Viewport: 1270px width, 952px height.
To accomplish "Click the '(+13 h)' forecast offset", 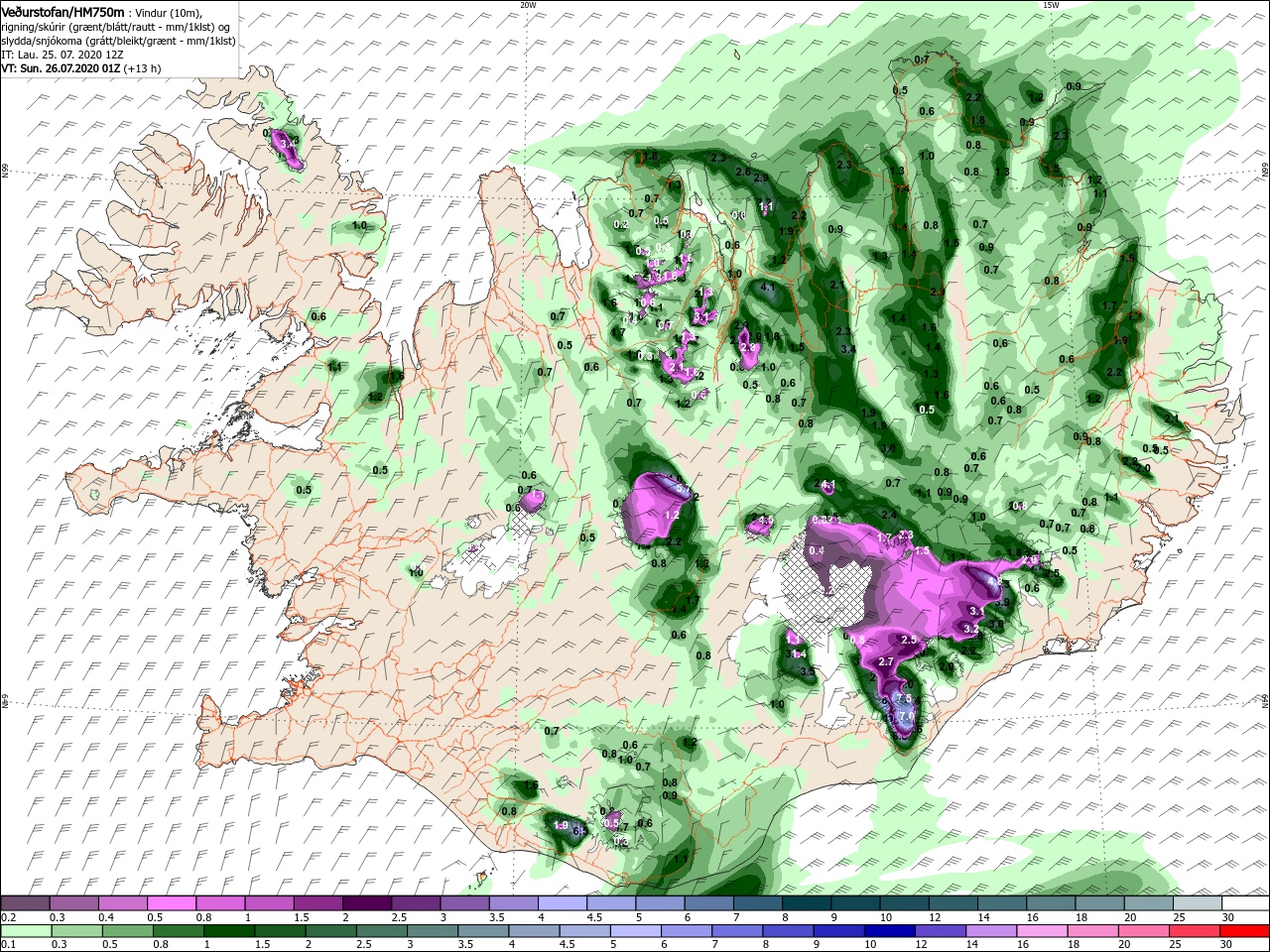I will coord(142,68).
